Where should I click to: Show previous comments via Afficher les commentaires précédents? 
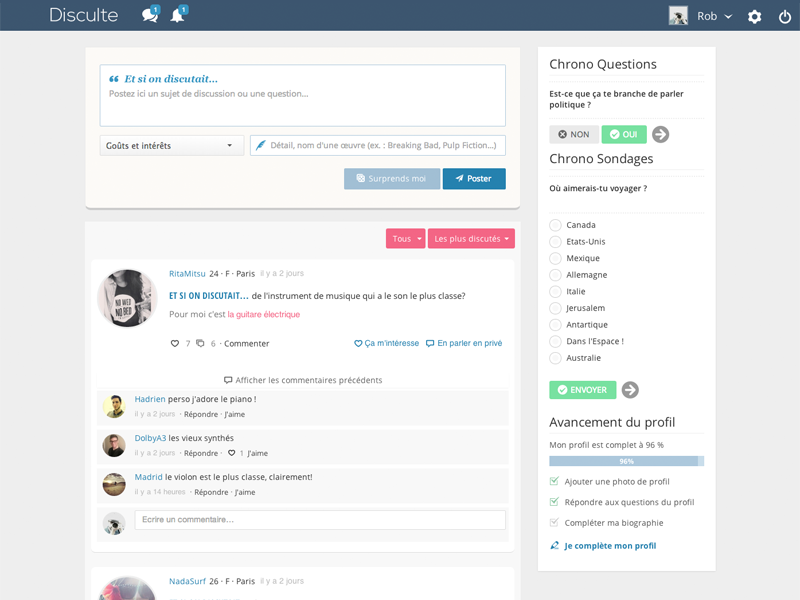[x=303, y=380]
